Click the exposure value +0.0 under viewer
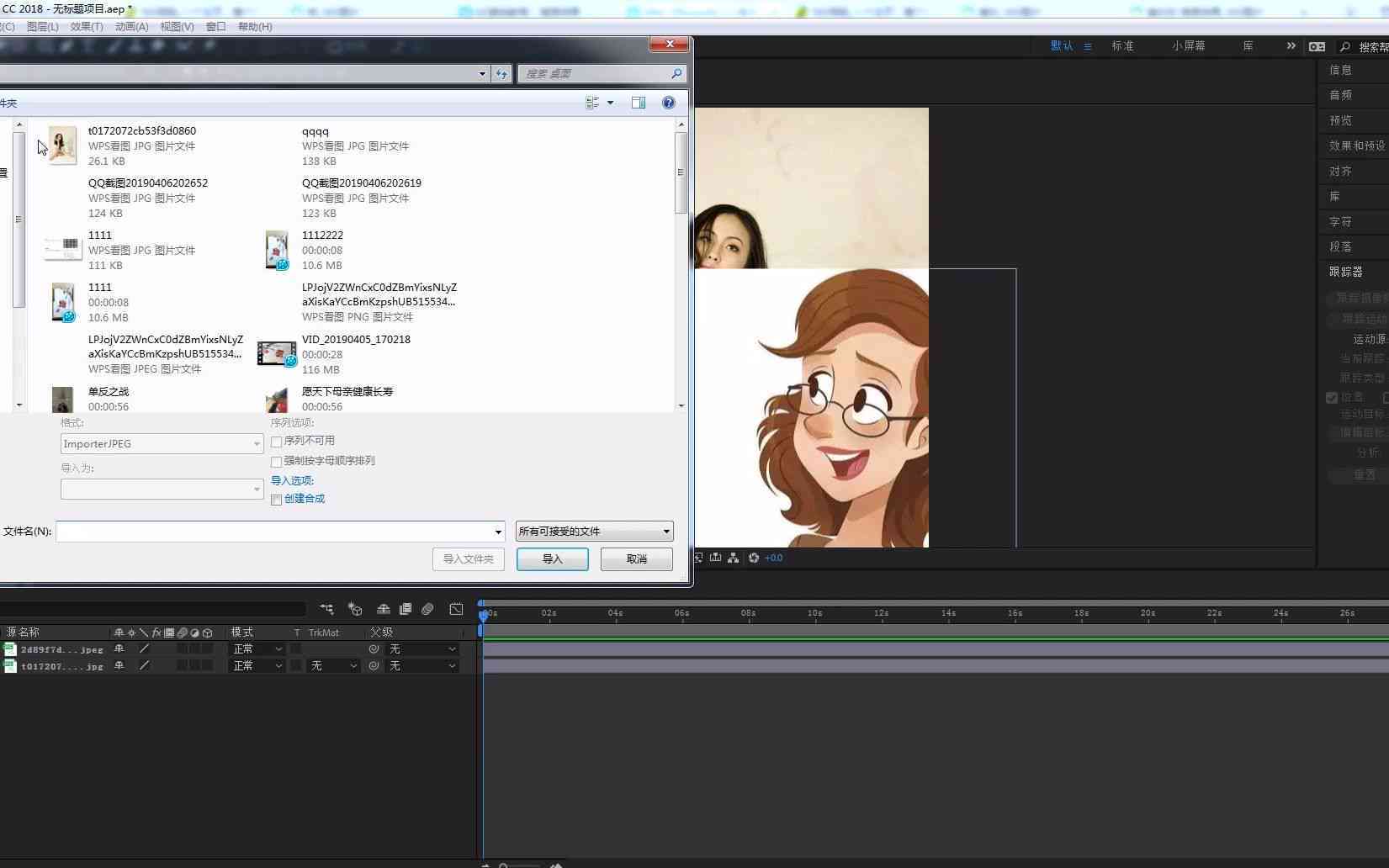The width and height of the screenshot is (1389, 868). (773, 558)
